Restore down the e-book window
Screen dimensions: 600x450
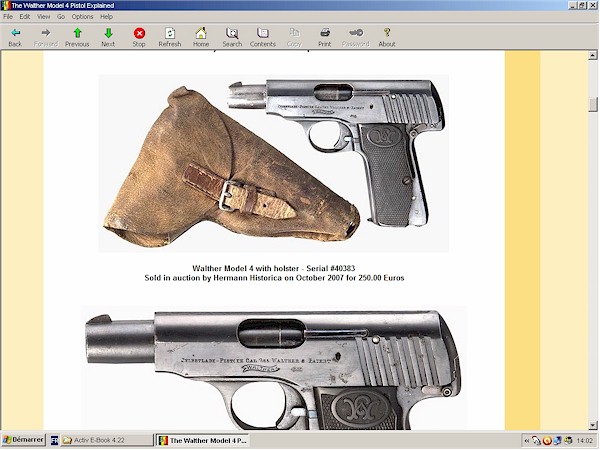pos(582,5)
